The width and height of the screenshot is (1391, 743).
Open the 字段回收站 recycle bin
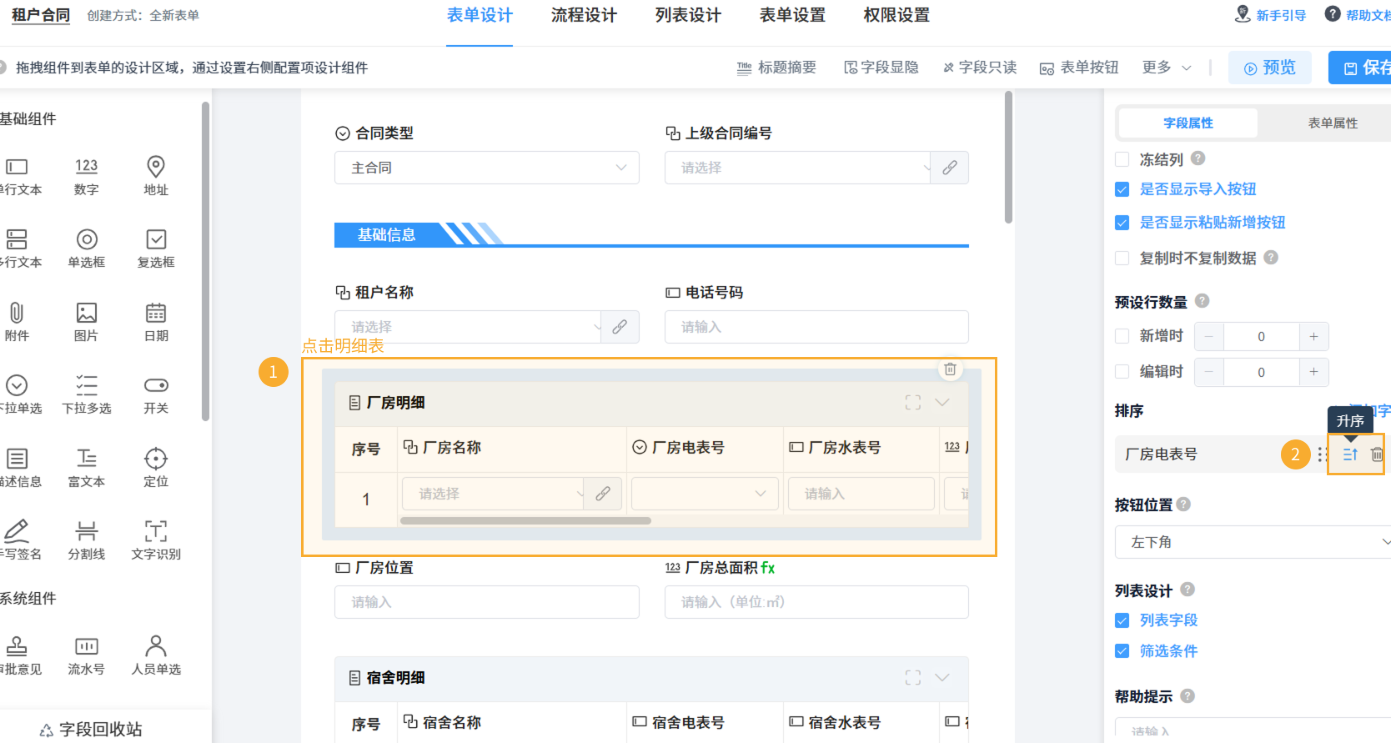pyautogui.click(x=90, y=729)
